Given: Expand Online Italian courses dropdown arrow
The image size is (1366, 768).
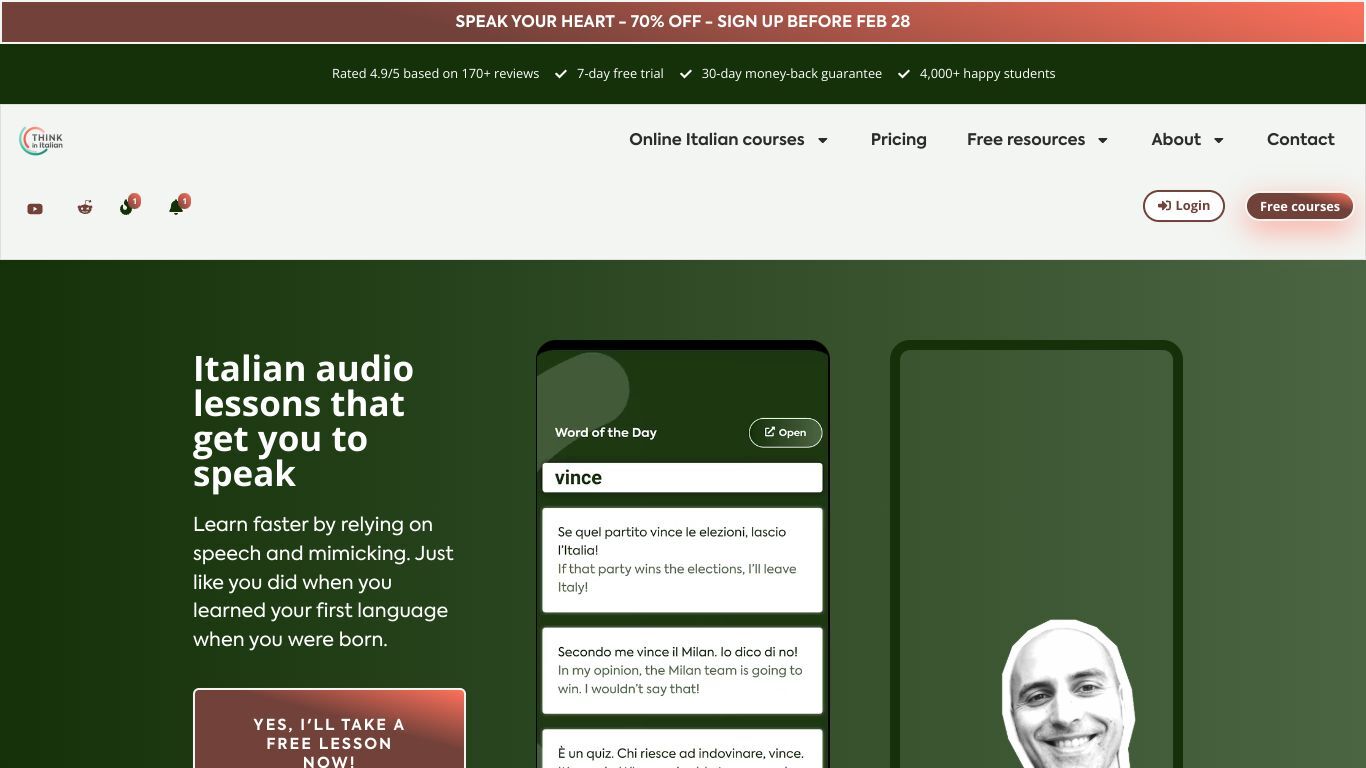Looking at the screenshot, I should [823, 140].
